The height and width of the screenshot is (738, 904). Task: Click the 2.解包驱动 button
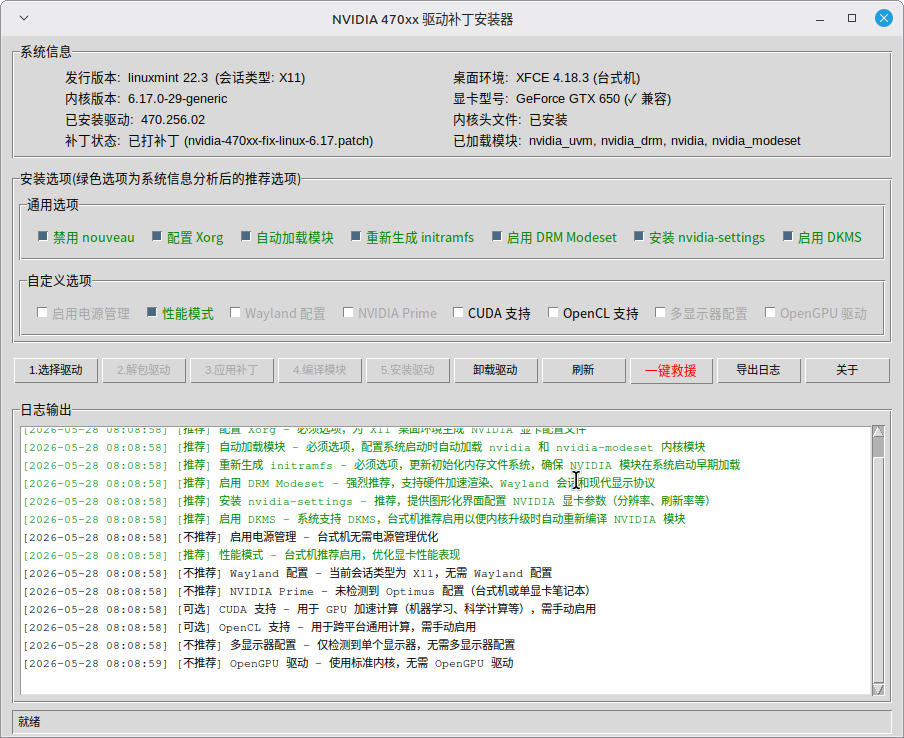[x=144, y=370]
